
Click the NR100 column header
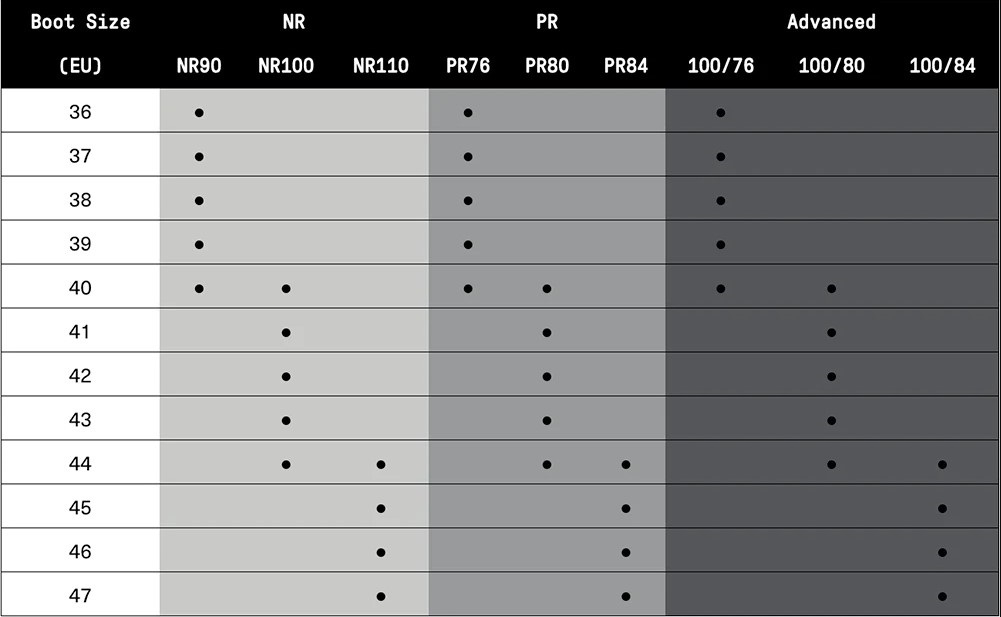coord(285,67)
